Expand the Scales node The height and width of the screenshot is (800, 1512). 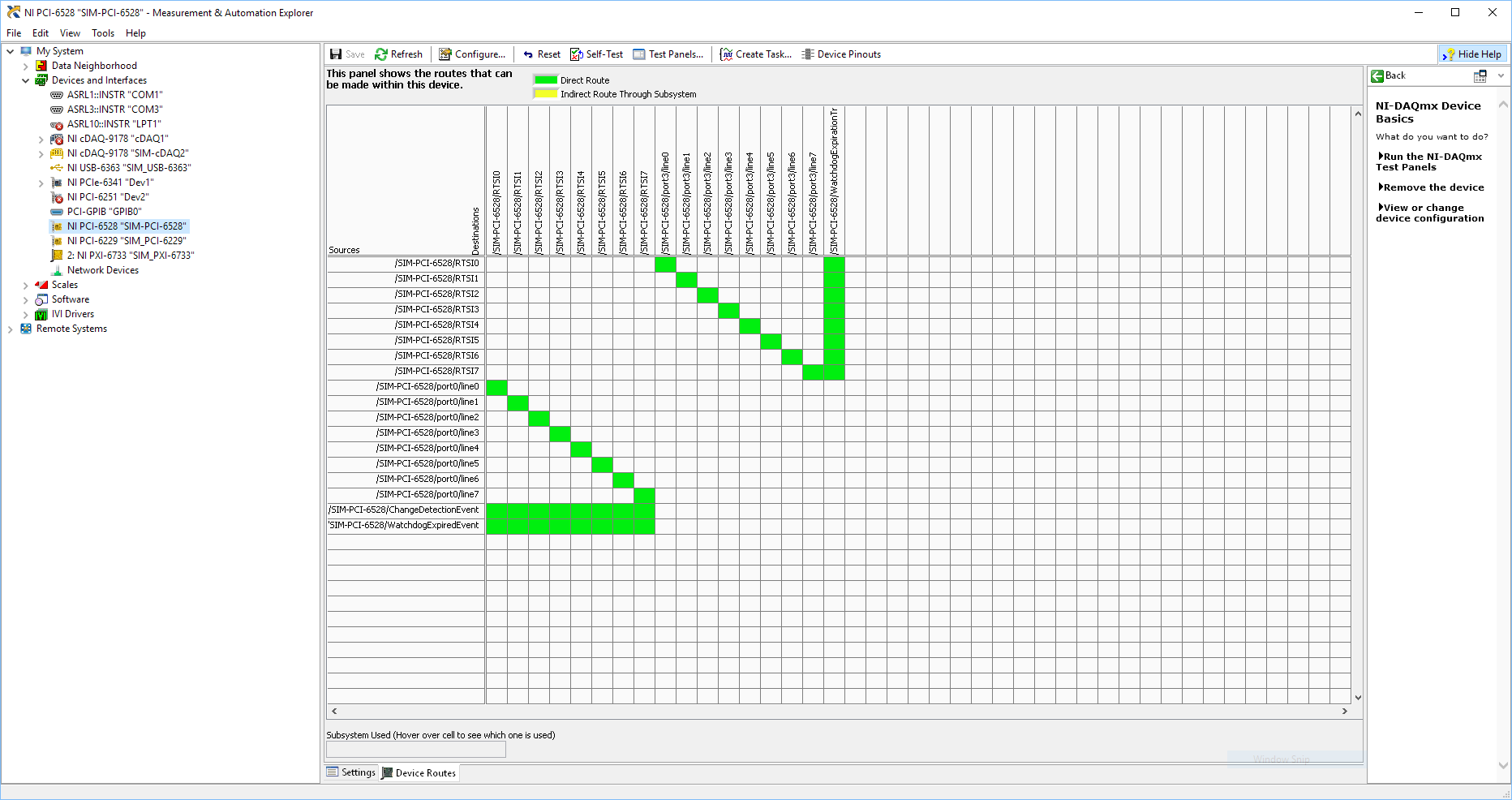(x=26, y=286)
